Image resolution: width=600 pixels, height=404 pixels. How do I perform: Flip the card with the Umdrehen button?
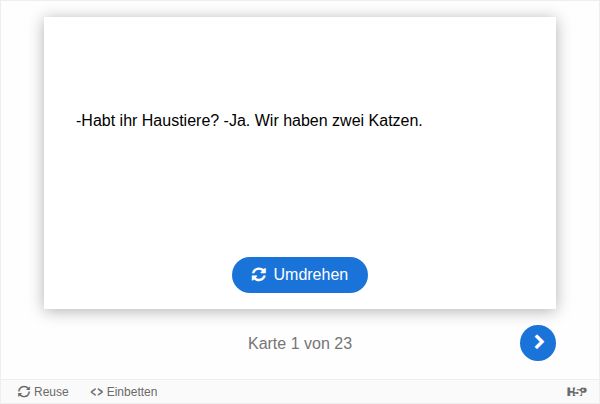[x=300, y=275]
